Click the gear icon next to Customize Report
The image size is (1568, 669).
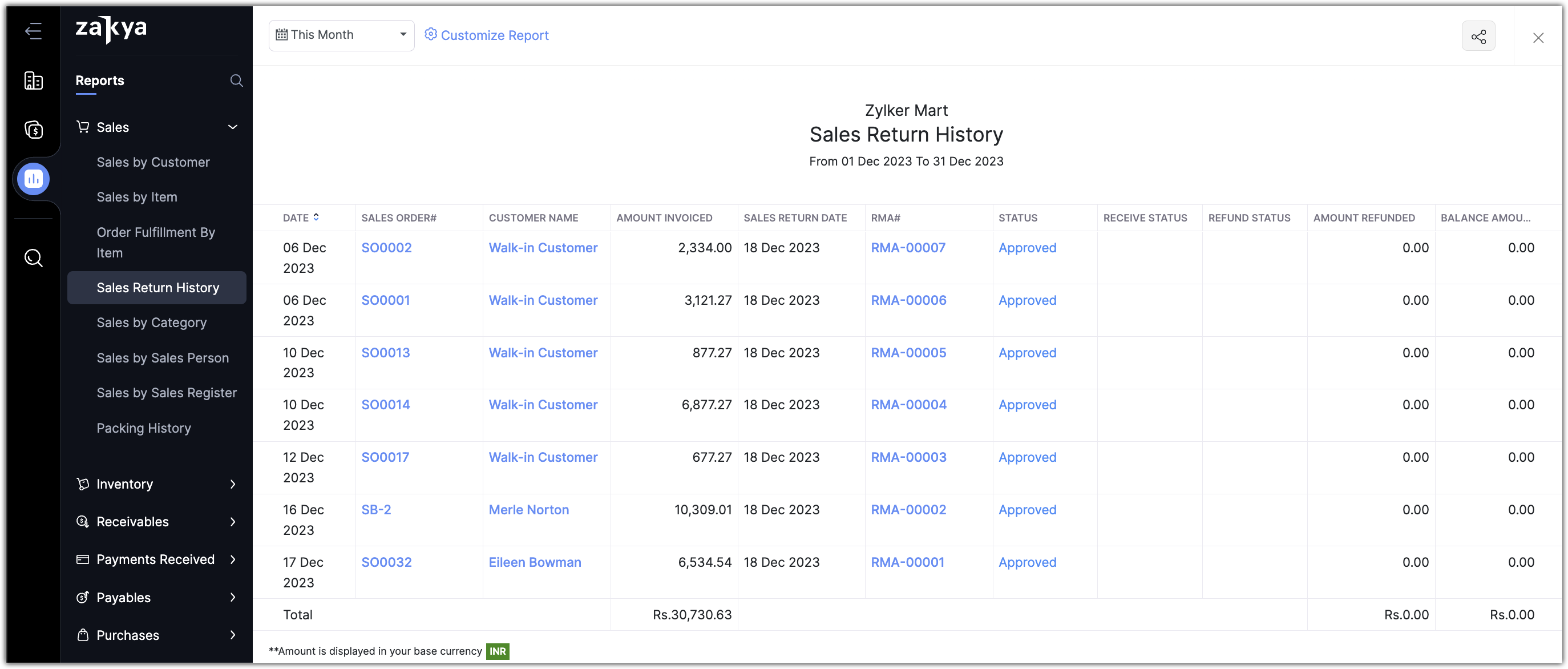(430, 34)
